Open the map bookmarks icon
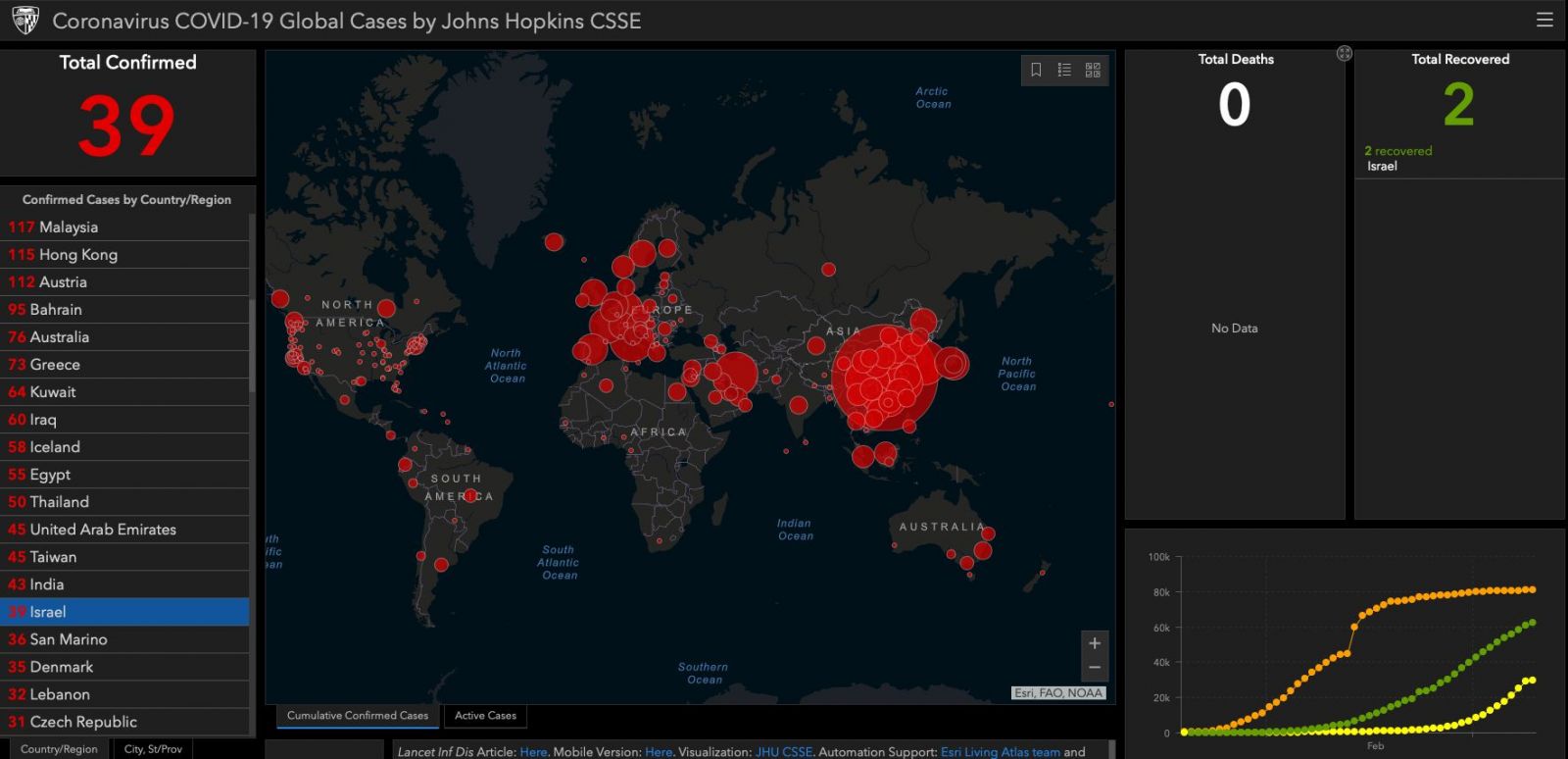1568x759 pixels. (1036, 70)
